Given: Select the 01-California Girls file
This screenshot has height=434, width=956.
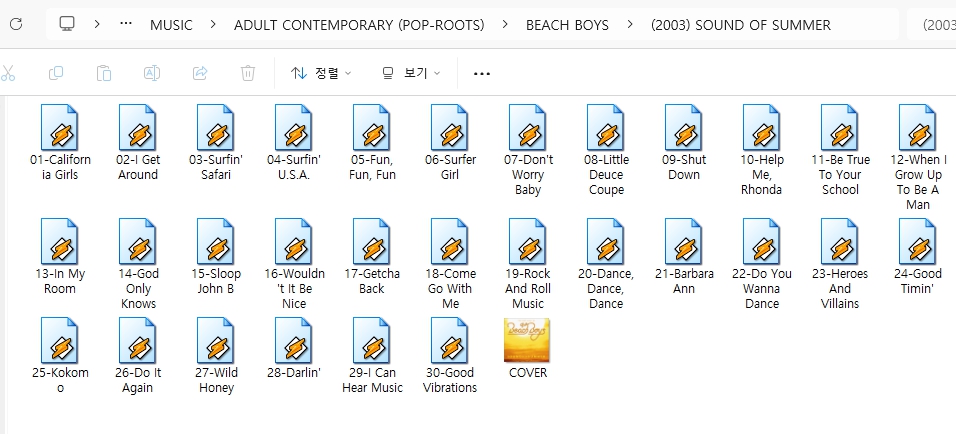Looking at the screenshot, I should pos(60,143).
